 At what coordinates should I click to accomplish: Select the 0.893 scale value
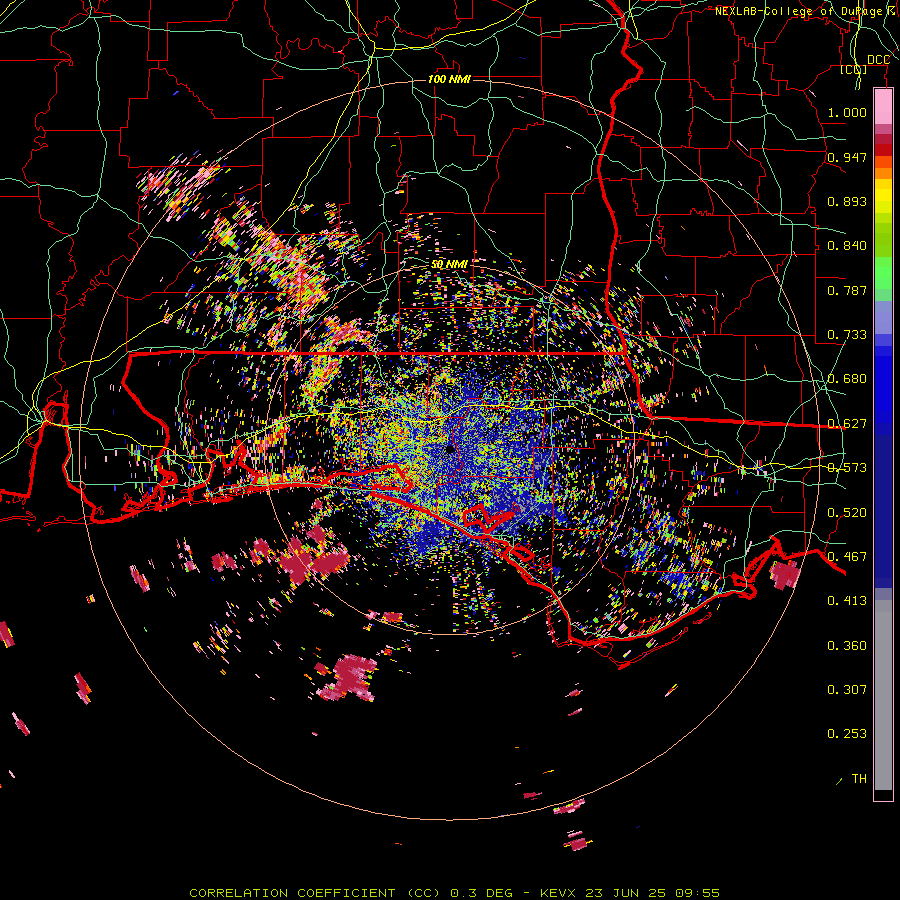click(x=847, y=201)
